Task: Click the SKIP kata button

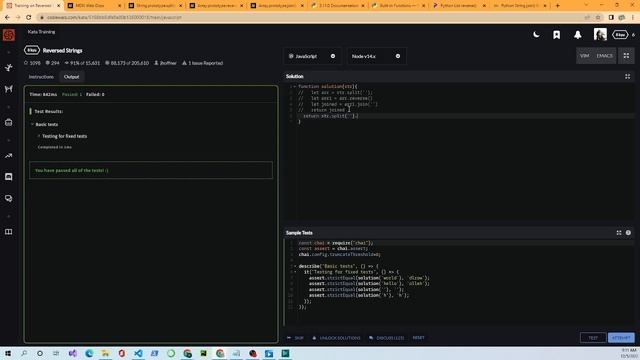Action: click(x=296, y=338)
